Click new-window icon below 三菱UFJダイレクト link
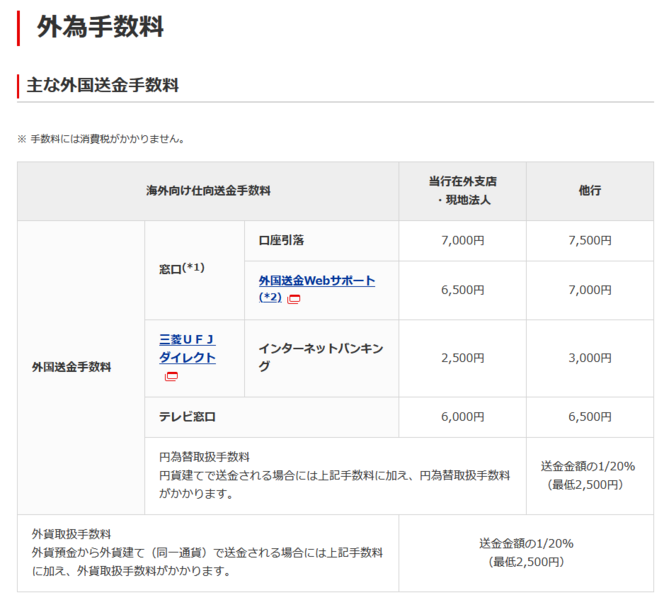Viewport: 664px width, 600px height. 171,376
